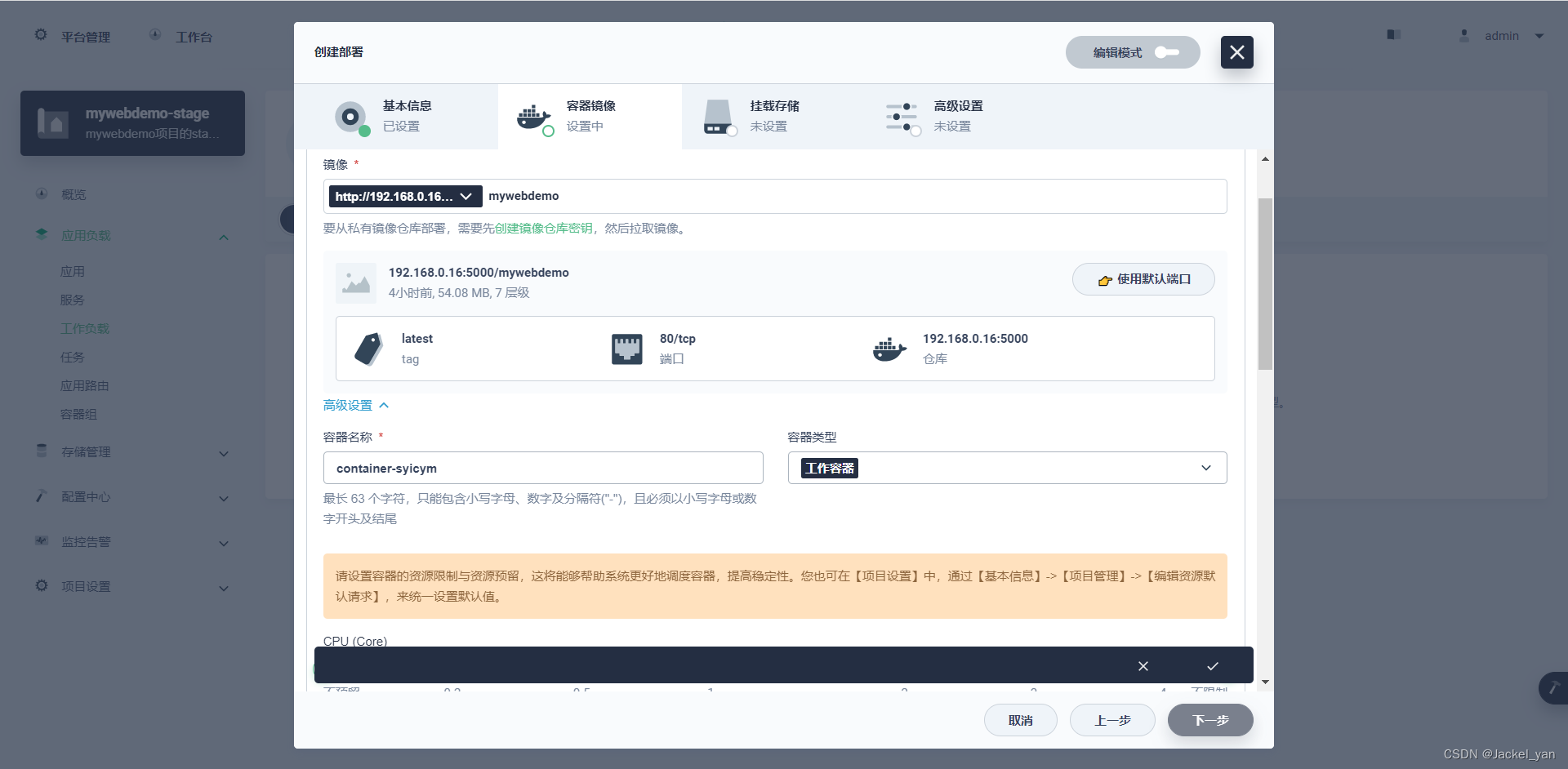Click the 概览 dashboard icon

(42, 193)
